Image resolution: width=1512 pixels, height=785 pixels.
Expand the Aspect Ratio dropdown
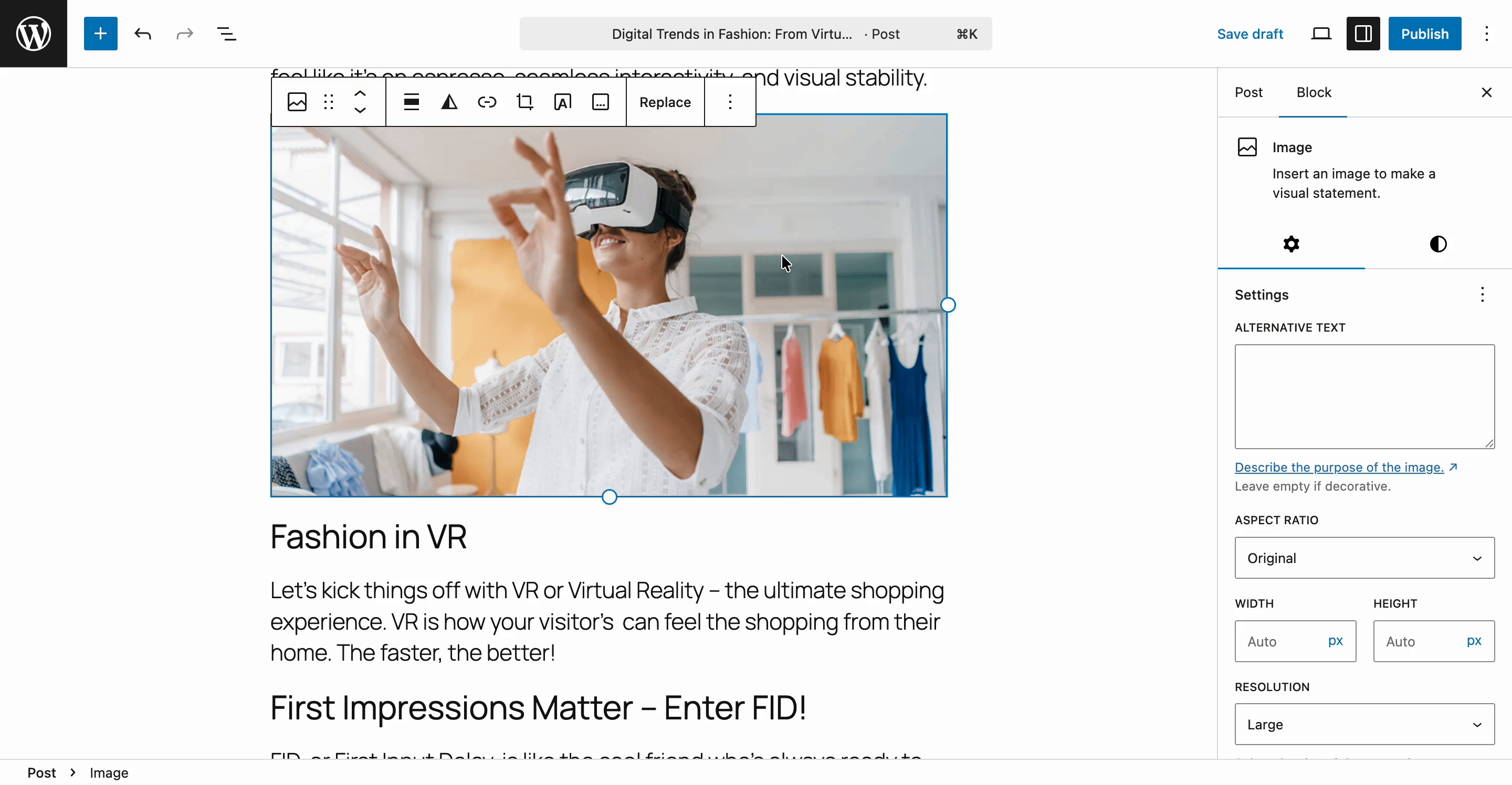(1364, 558)
